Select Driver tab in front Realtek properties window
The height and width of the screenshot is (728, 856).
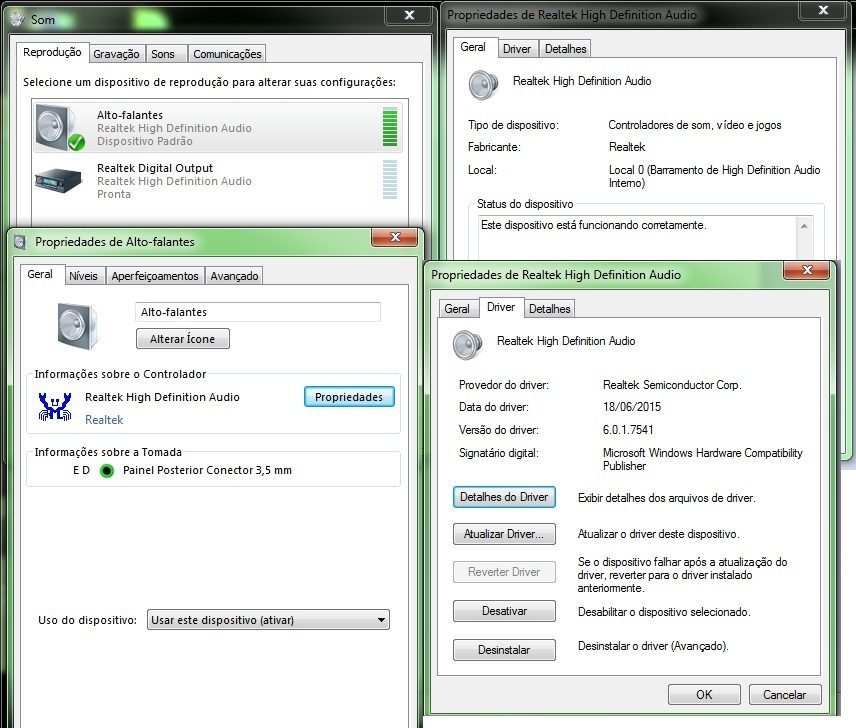click(x=501, y=307)
